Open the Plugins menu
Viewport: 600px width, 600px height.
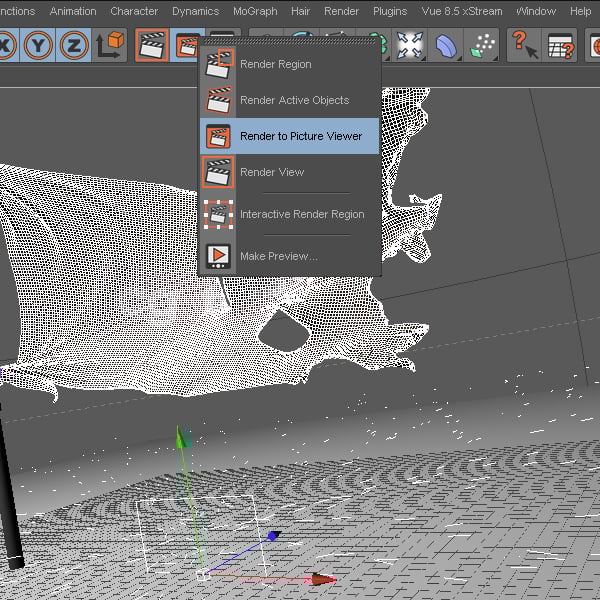click(x=390, y=11)
